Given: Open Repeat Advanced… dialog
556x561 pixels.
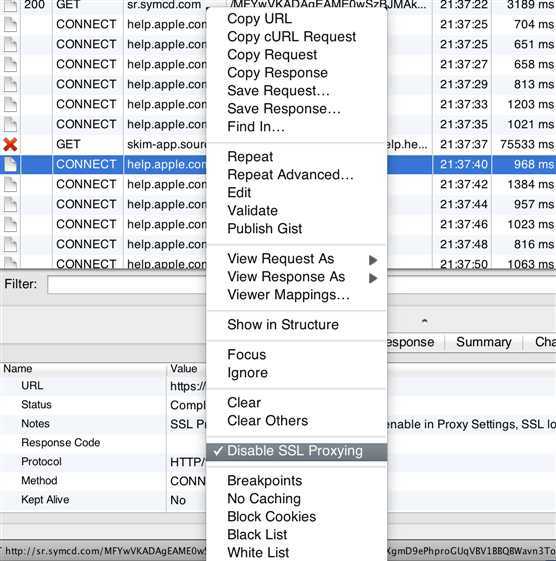Looking at the screenshot, I should (x=291, y=175).
